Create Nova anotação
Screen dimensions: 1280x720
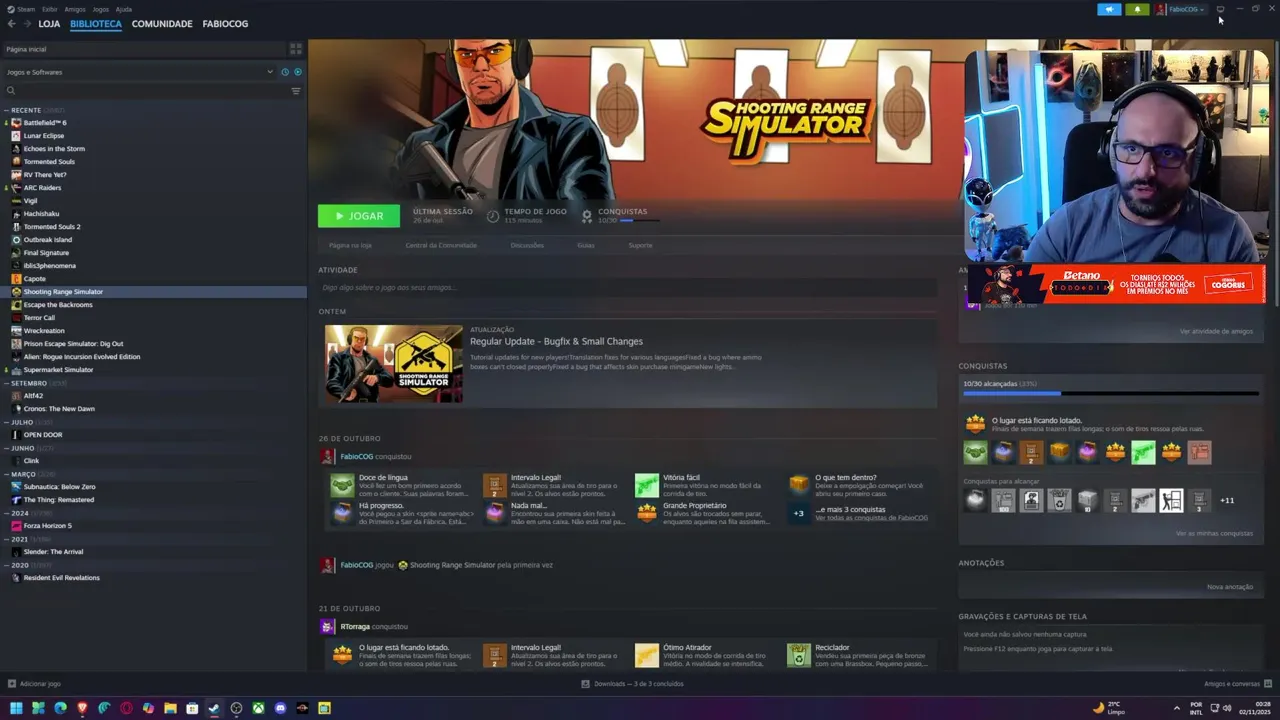(1230, 587)
